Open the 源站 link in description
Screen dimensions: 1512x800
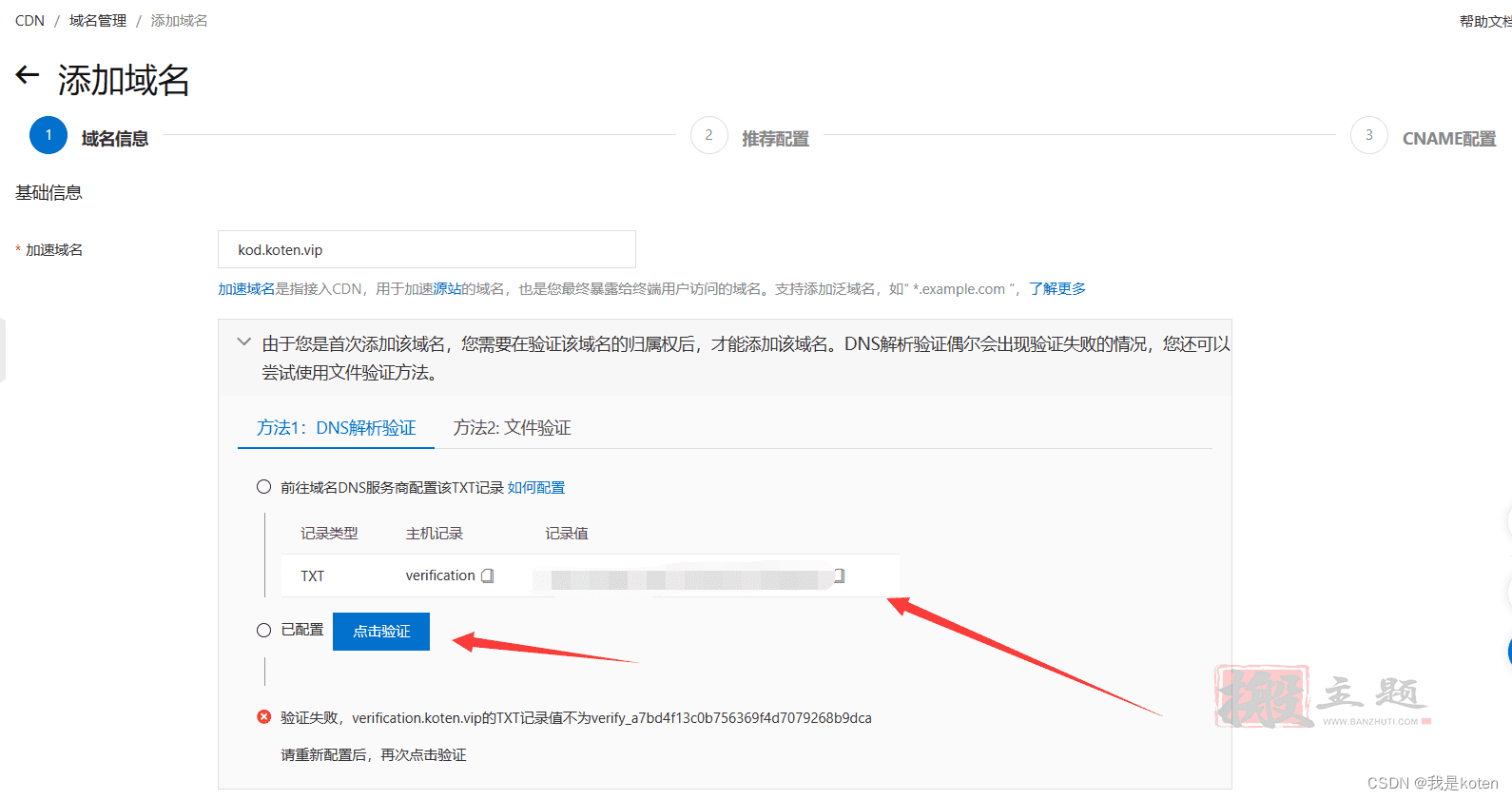point(447,289)
